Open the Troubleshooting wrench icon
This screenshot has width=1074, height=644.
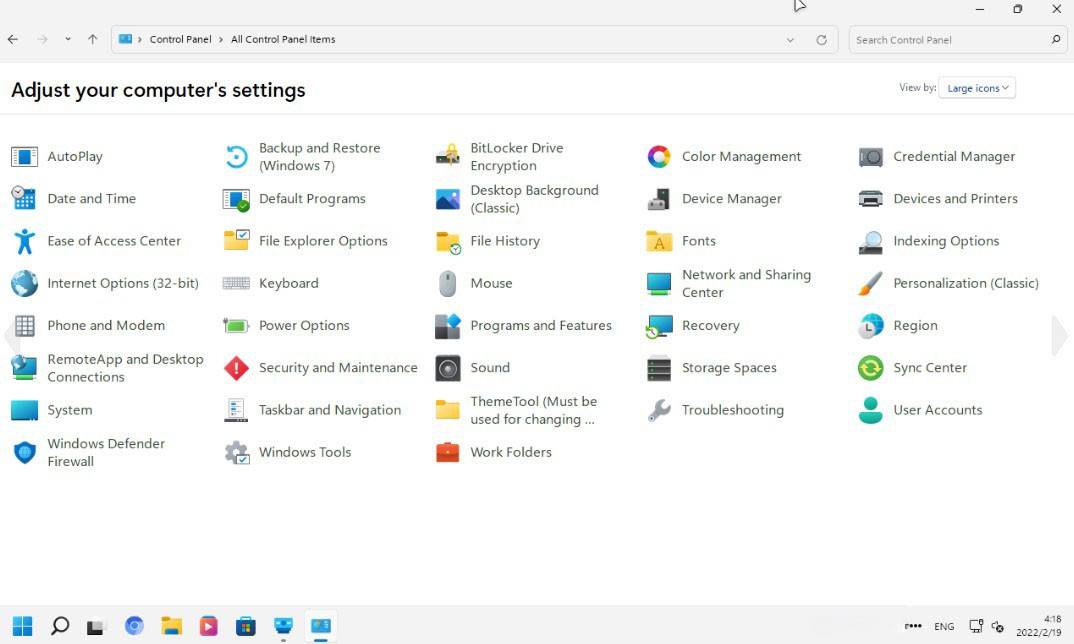point(659,410)
